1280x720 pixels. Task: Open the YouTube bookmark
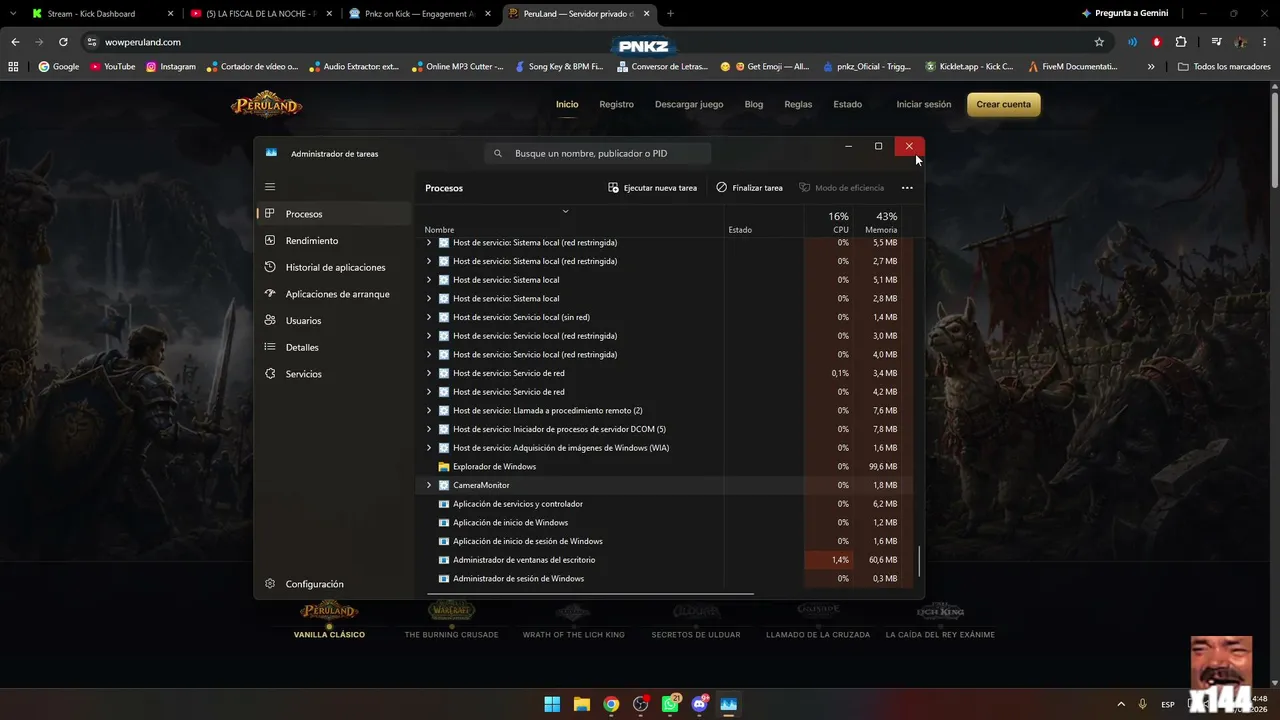[112, 67]
